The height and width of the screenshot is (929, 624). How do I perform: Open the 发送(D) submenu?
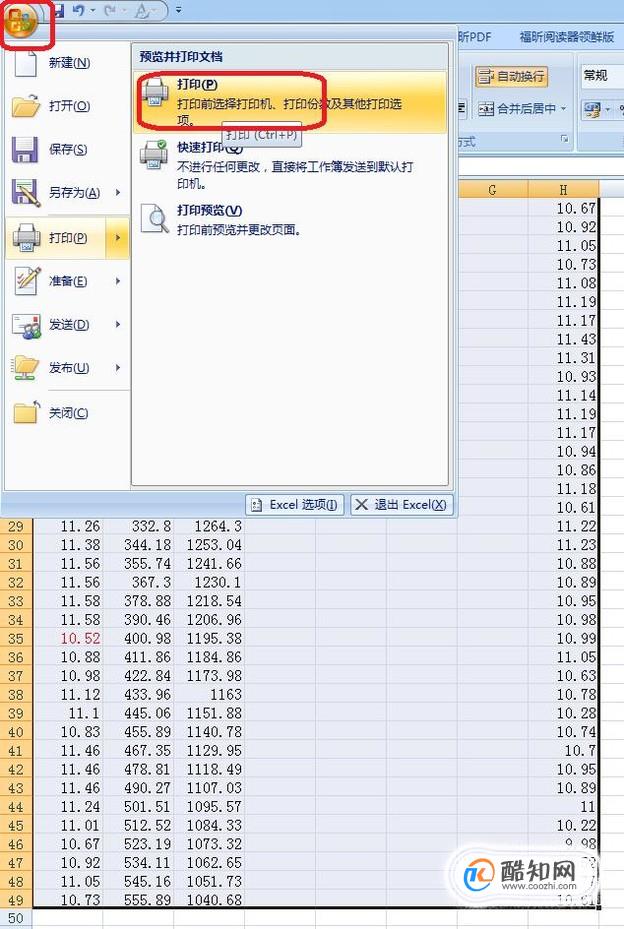click(67, 325)
